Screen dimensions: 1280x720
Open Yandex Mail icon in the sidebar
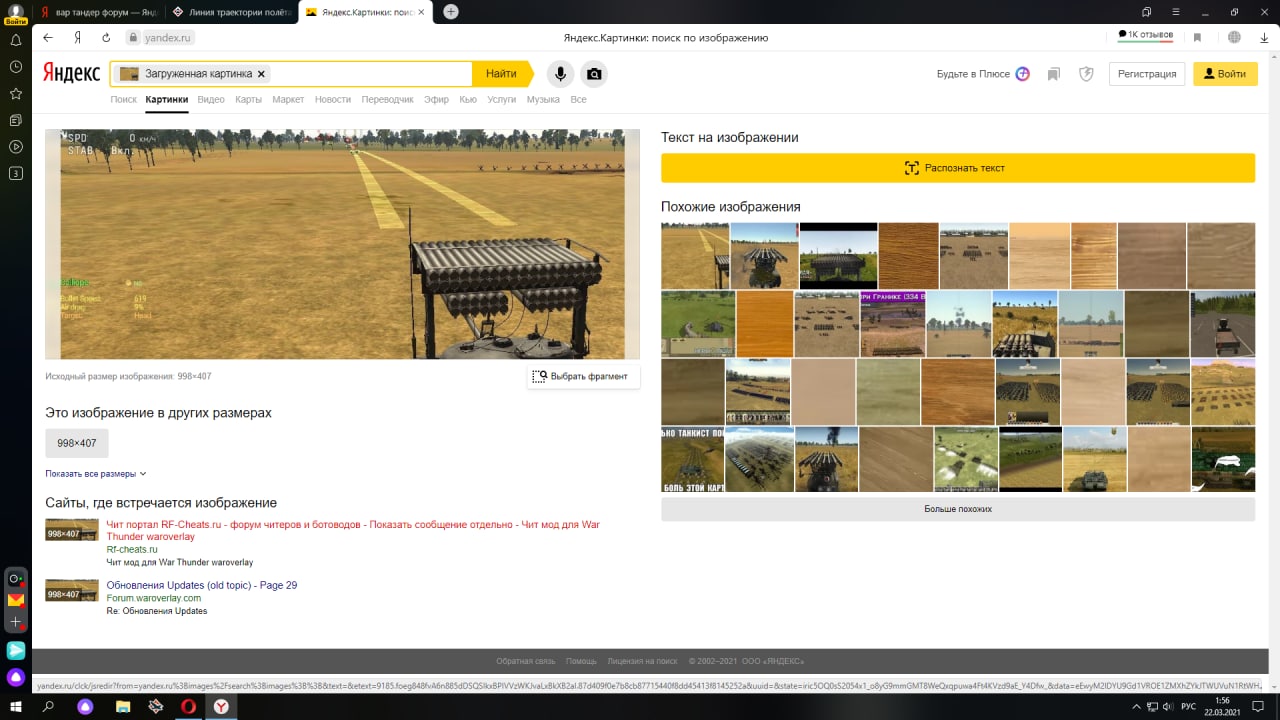[x=16, y=600]
